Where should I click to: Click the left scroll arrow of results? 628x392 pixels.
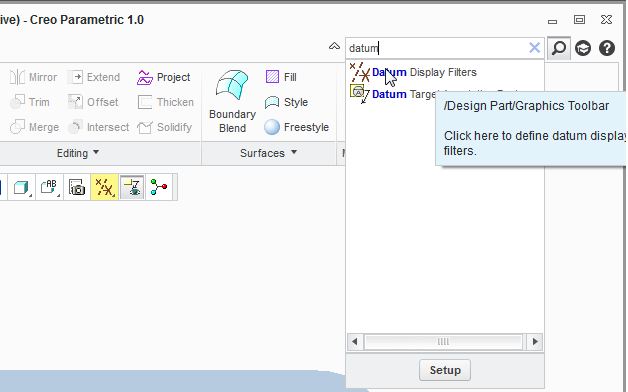tap(355, 342)
